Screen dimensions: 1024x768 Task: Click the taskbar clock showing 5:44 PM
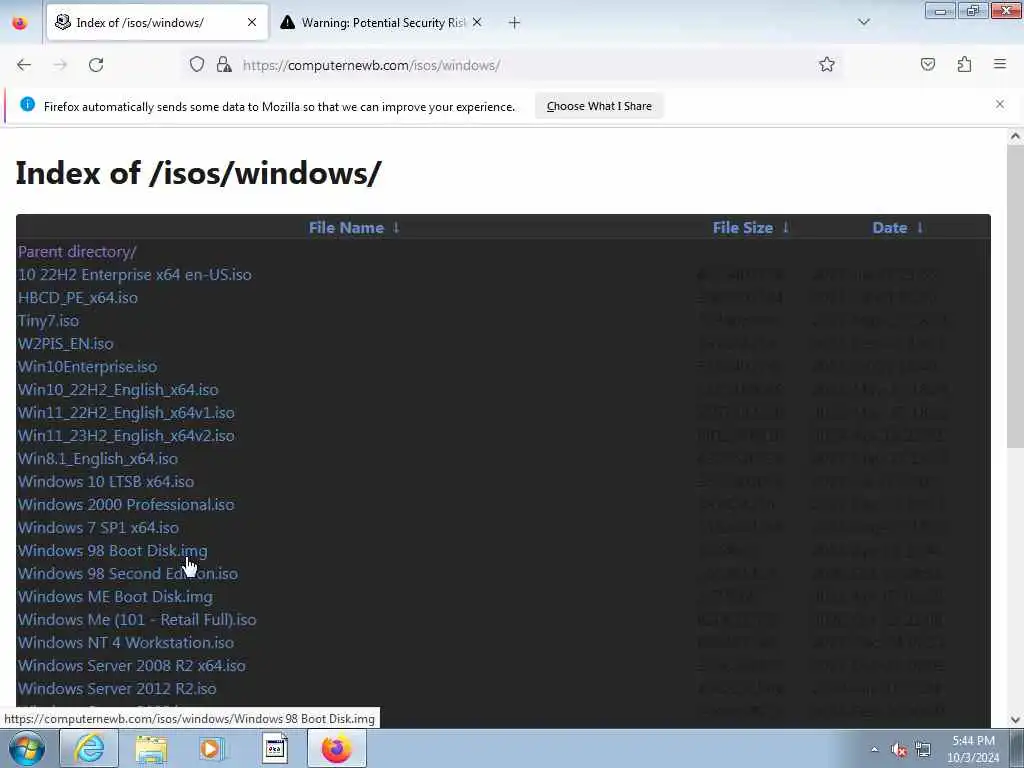973,749
